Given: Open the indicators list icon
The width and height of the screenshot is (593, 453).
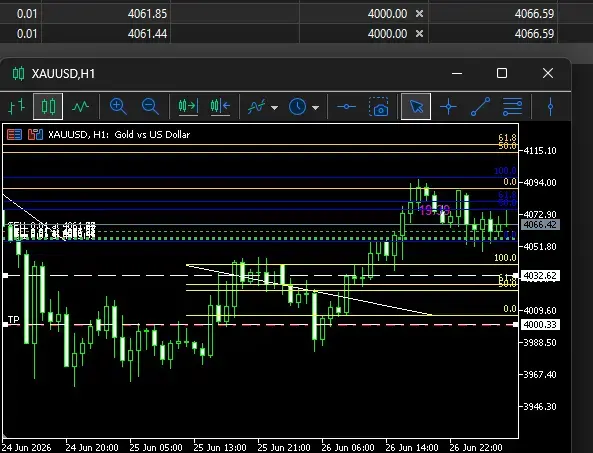Looking at the screenshot, I should pos(256,107).
